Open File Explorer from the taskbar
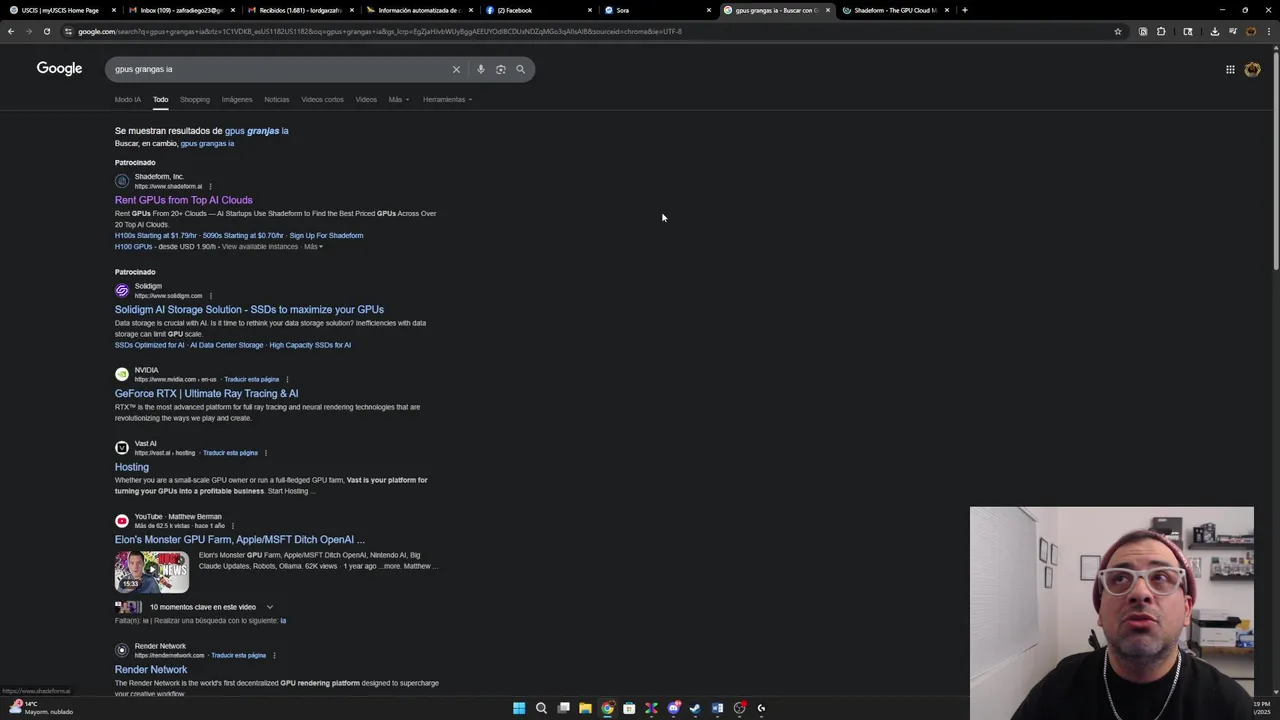The height and width of the screenshot is (720, 1280). [x=585, y=708]
